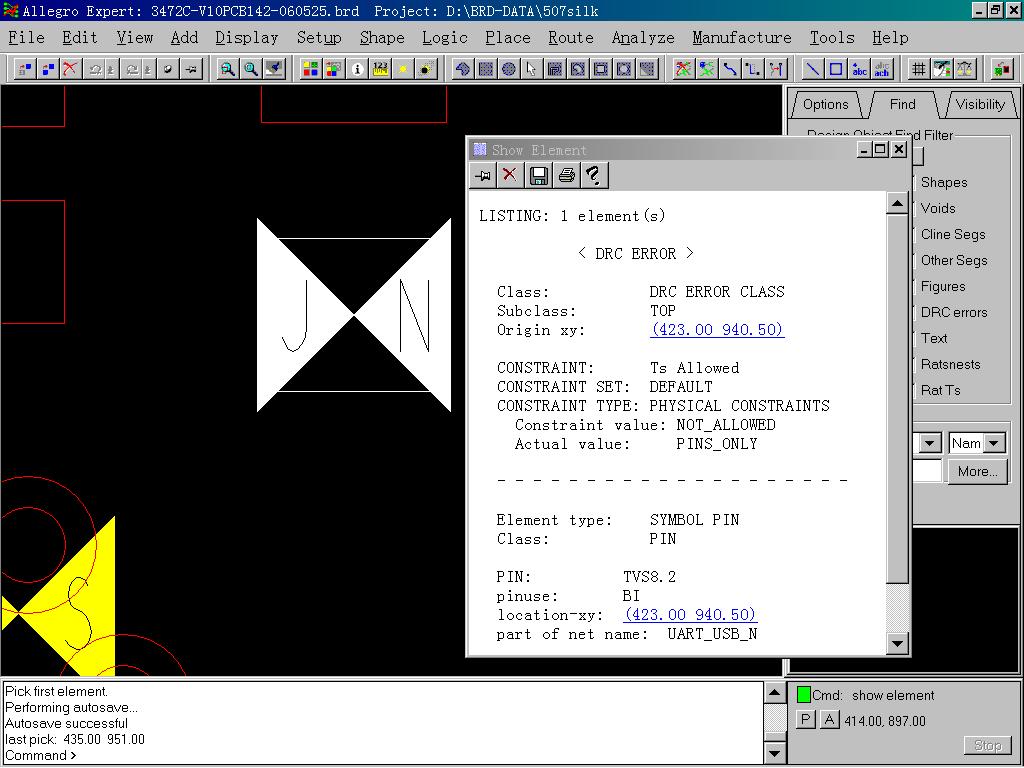1024x768 pixels.
Task: Open the dropdown left of Nam field
Action: [930, 443]
